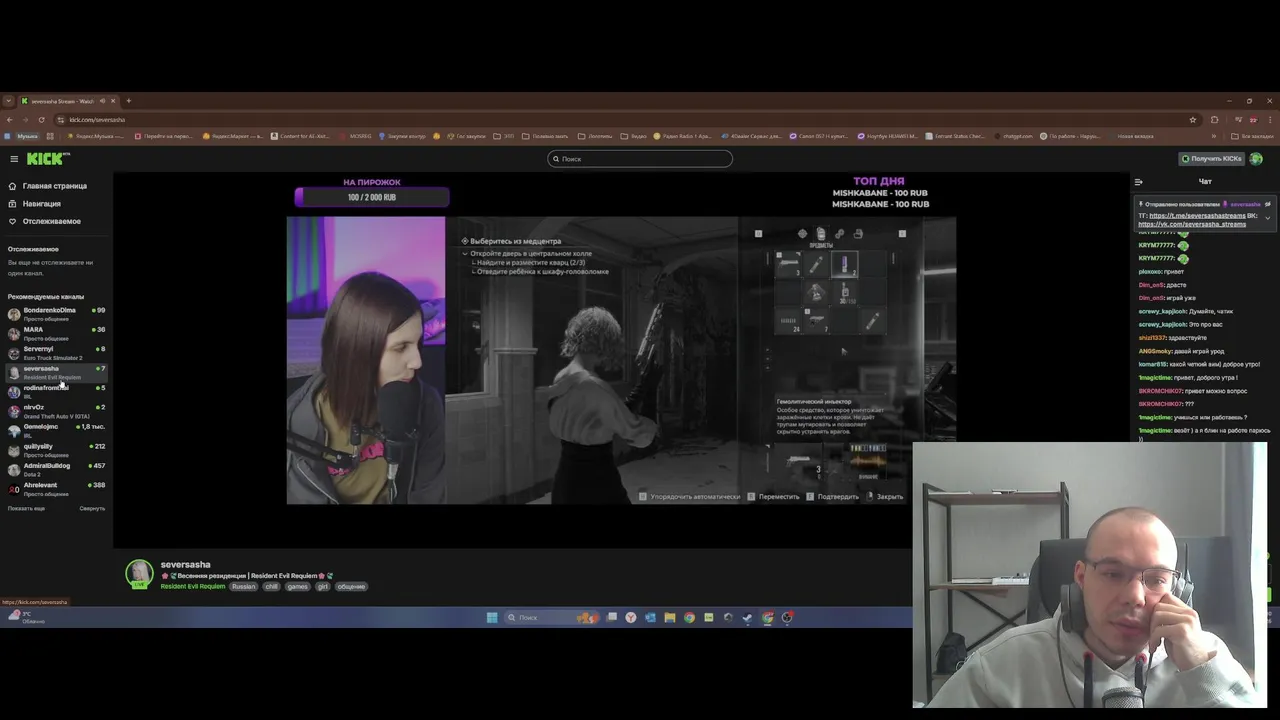This screenshot has width=1280, height=720.
Task: Open File Explorer from the taskbar
Action: pyautogui.click(x=670, y=618)
